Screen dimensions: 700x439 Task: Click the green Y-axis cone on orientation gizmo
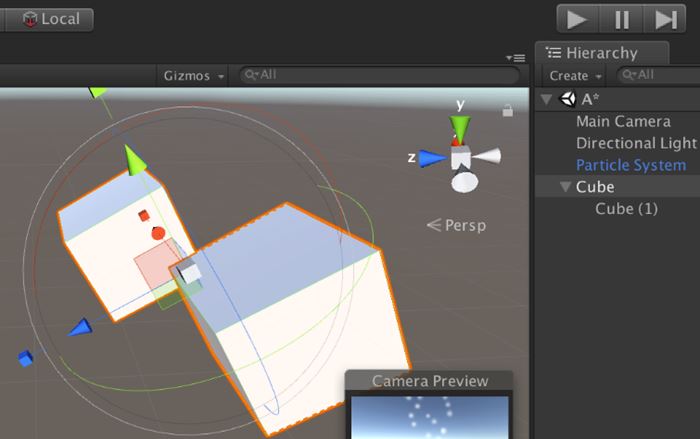point(459,129)
